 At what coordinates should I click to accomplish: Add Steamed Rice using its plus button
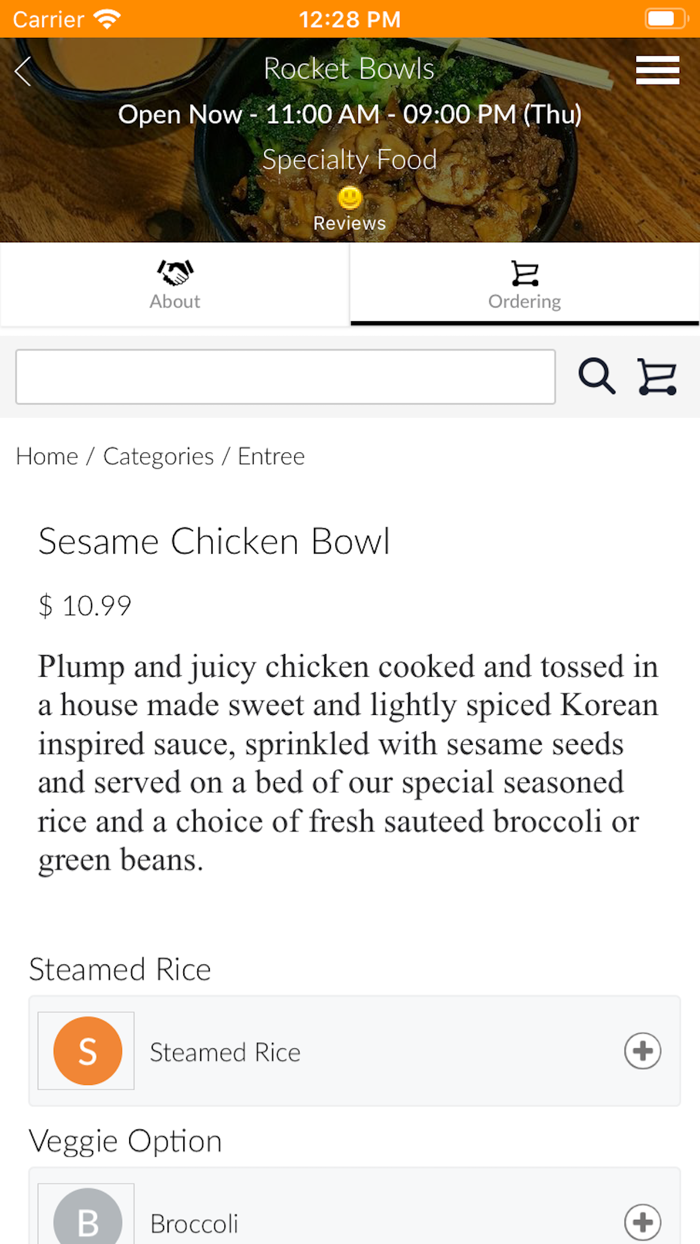642,1051
